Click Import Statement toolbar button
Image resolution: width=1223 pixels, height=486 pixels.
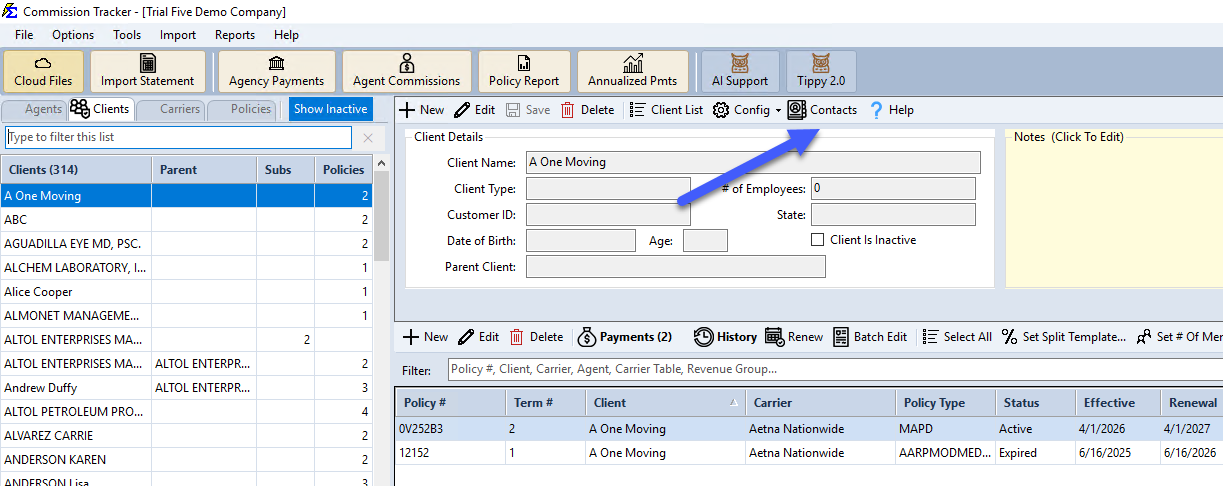tap(148, 71)
